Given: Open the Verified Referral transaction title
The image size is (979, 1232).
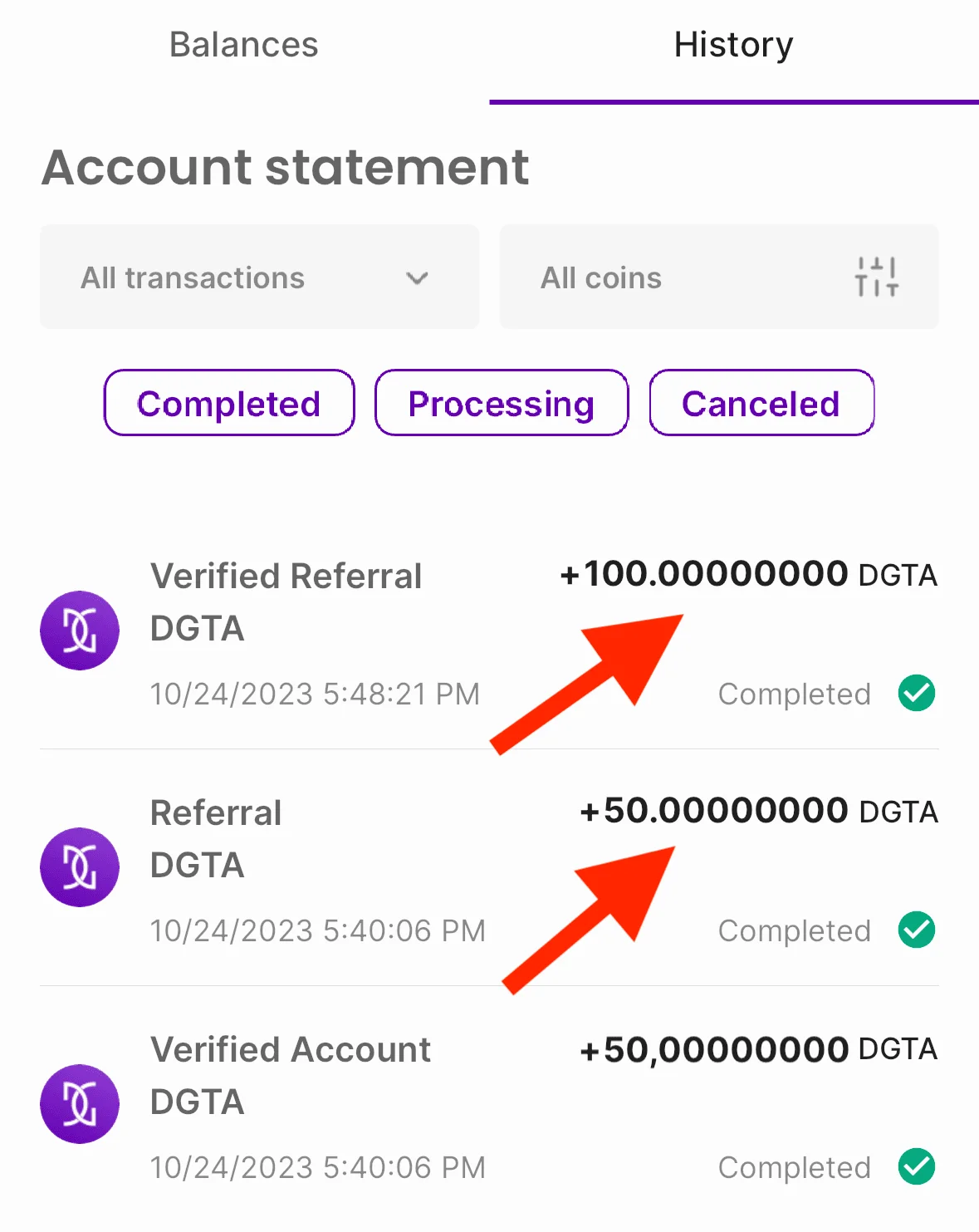Looking at the screenshot, I should coord(286,576).
